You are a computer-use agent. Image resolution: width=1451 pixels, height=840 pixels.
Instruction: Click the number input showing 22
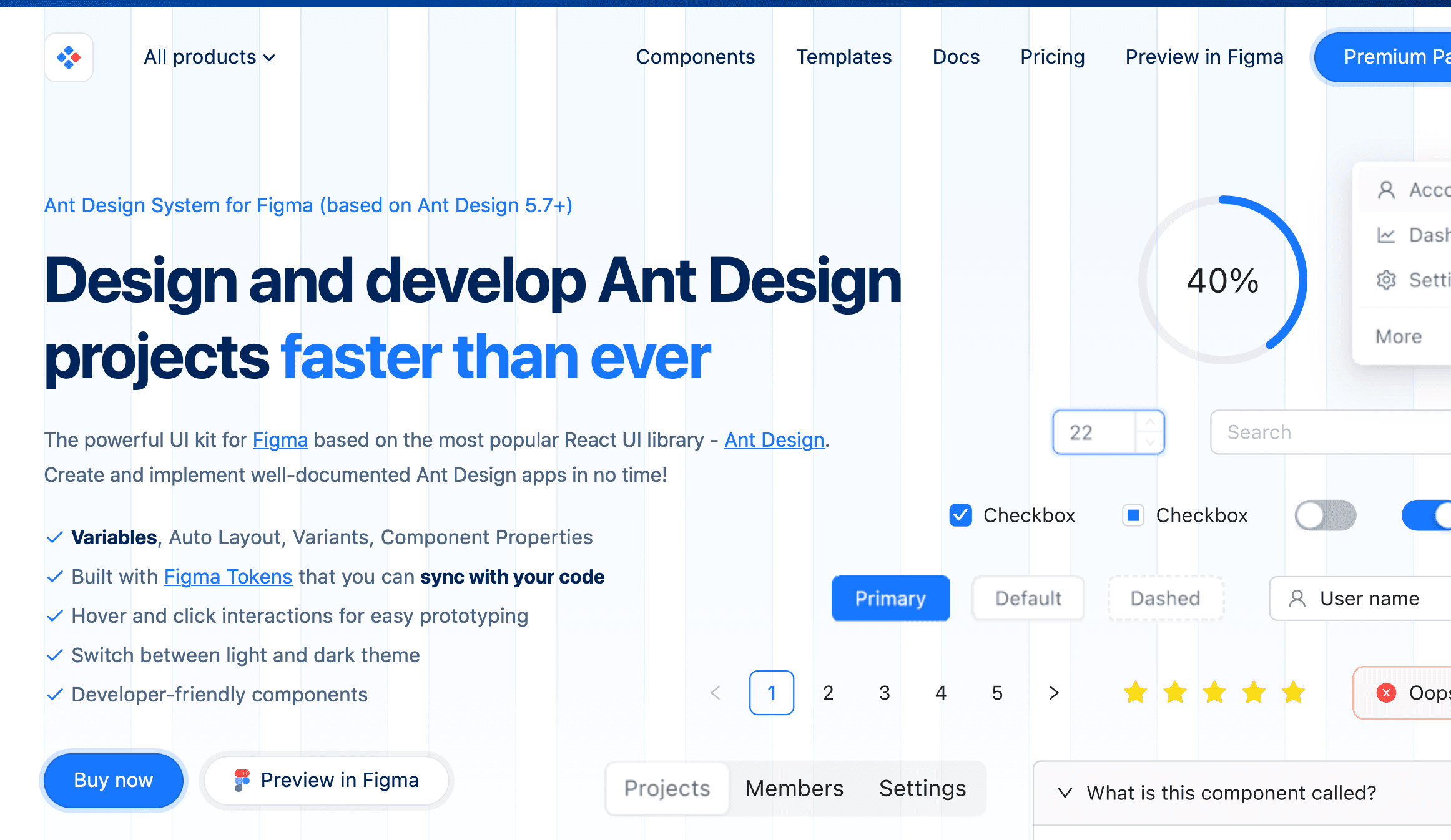1094,432
